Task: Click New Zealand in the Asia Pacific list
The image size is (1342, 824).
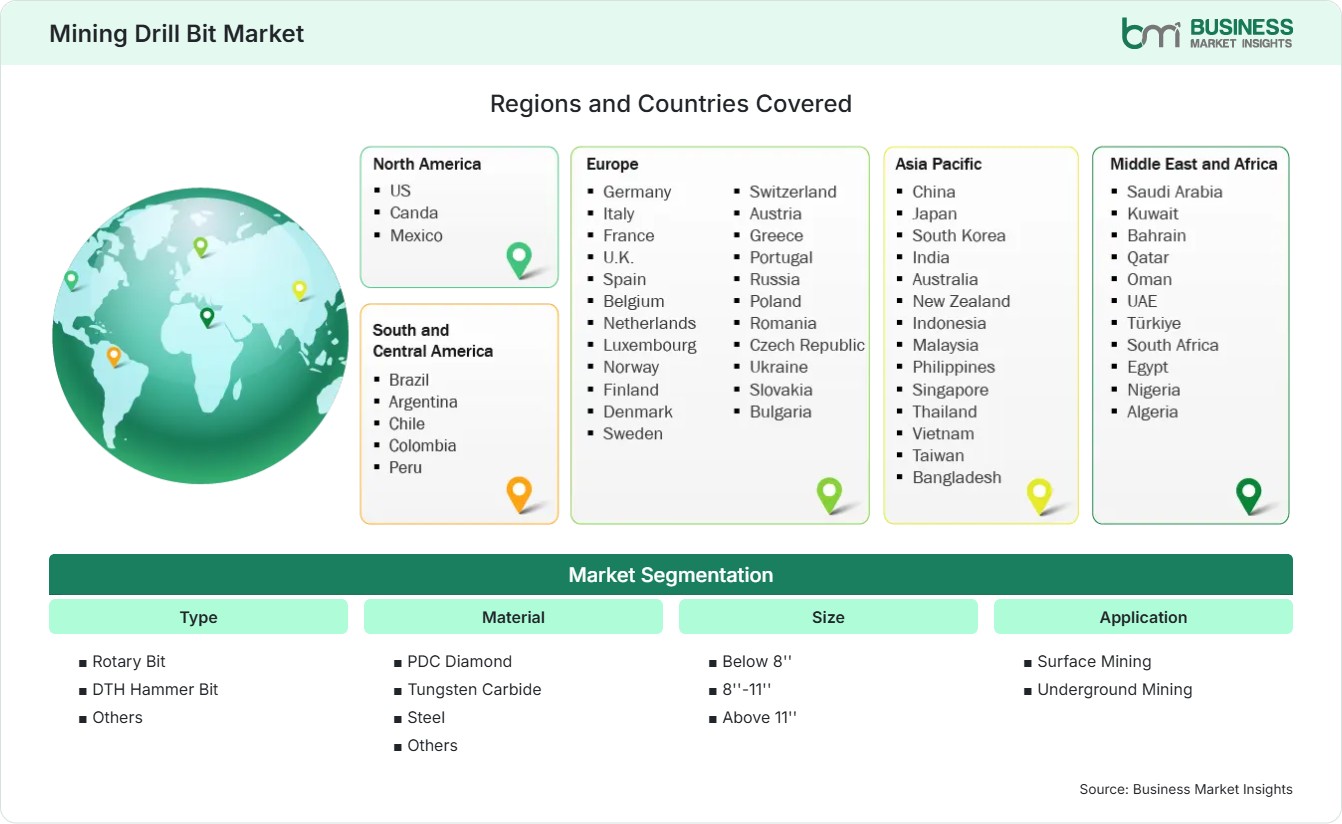Action: coord(961,301)
